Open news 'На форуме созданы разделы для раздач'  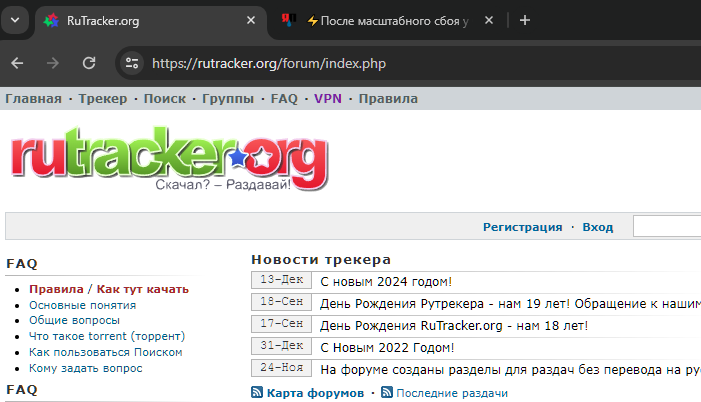(x=510, y=369)
